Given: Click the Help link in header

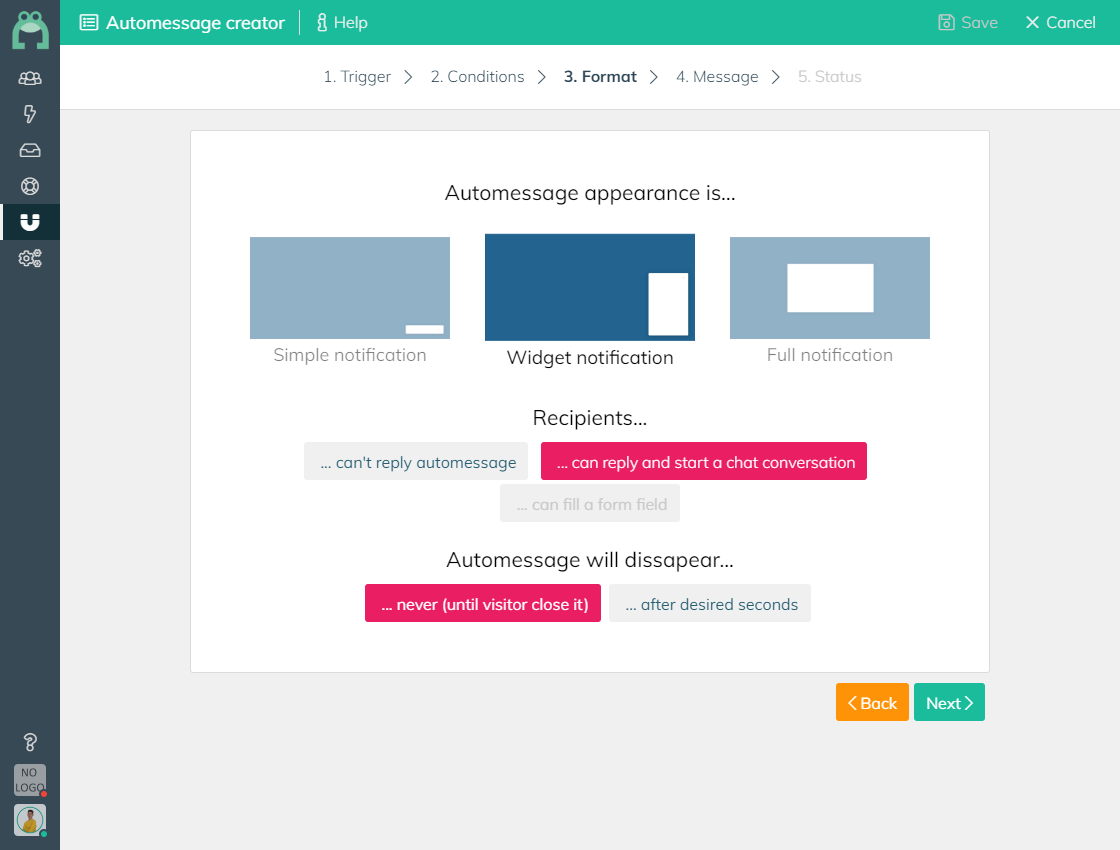Looking at the screenshot, I should point(351,23).
